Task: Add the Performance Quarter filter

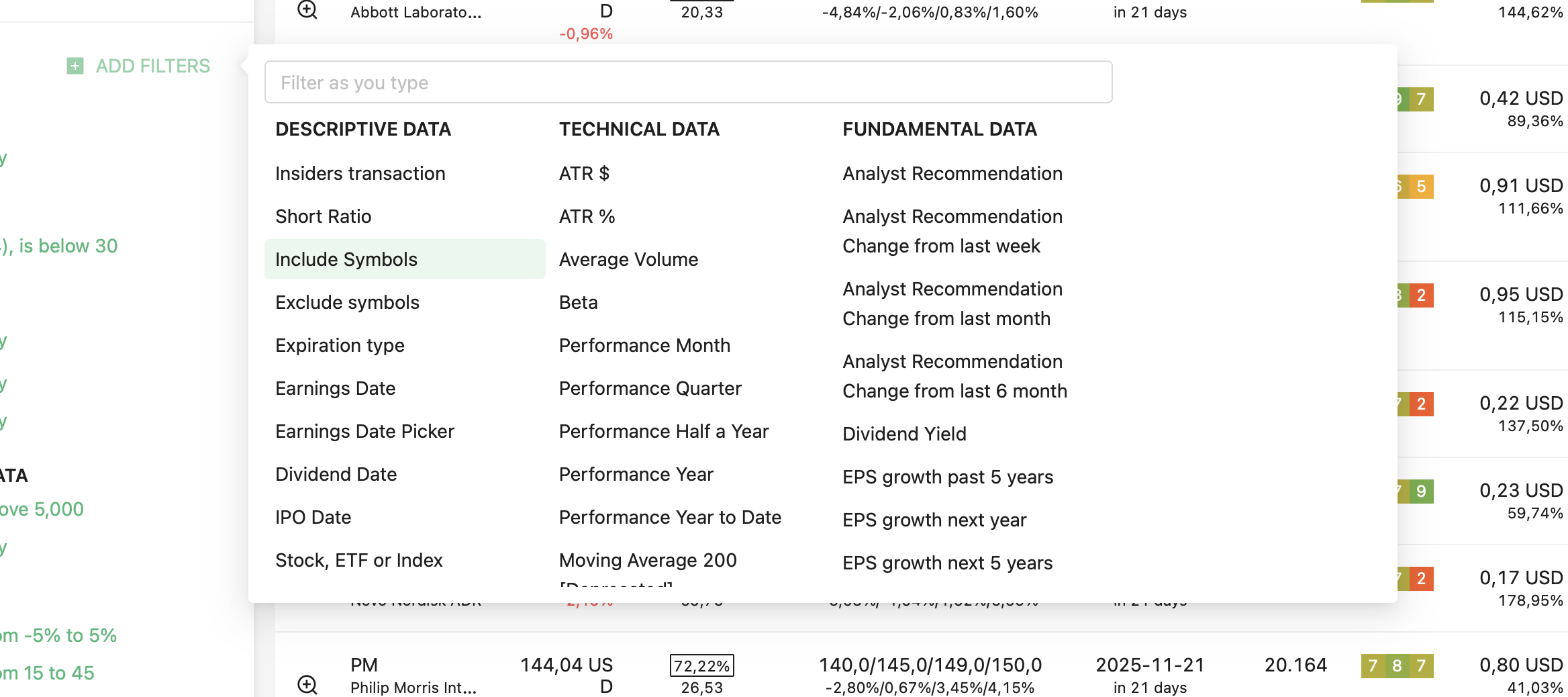Action: [650, 388]
